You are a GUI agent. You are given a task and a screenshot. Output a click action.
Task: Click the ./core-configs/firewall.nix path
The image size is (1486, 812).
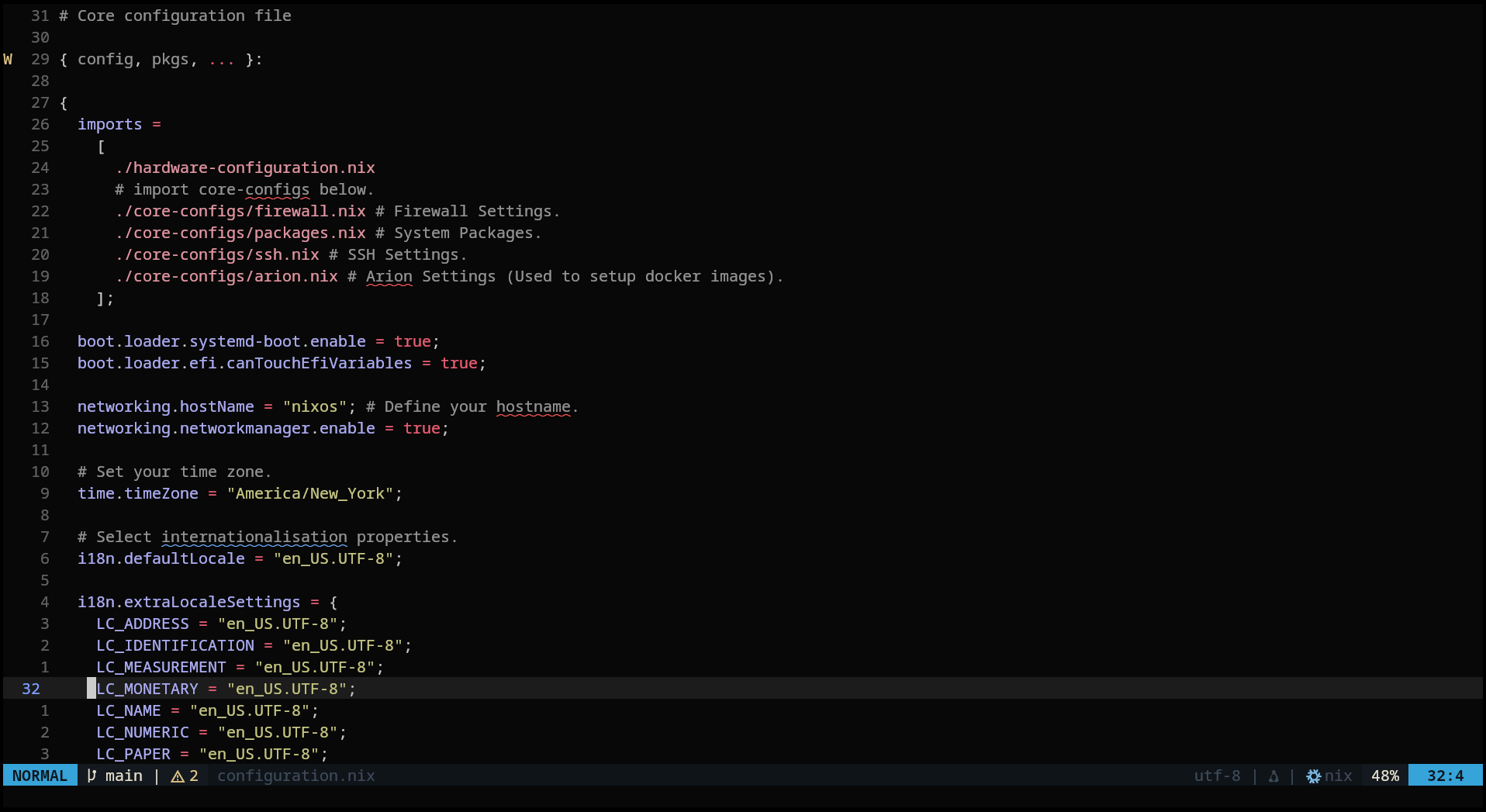point(240,212)
